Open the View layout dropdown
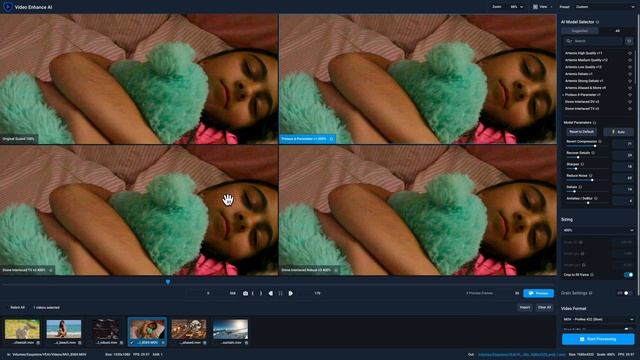 (543, 7)
